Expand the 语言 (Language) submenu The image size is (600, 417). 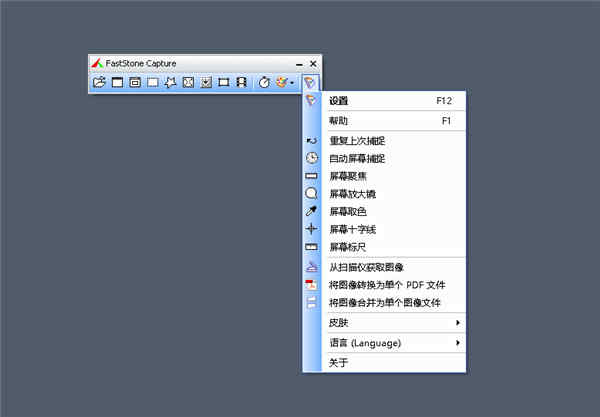[393, 343]
